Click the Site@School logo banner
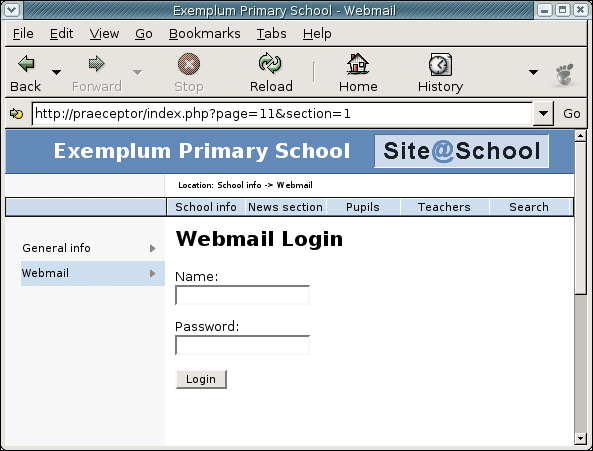Viewport: 593px width, 451px height. [x=461, y=151]
